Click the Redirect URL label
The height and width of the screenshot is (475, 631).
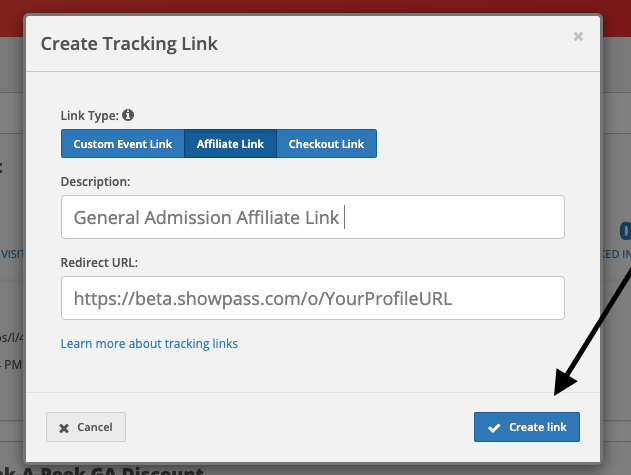[x=99, y=262]
